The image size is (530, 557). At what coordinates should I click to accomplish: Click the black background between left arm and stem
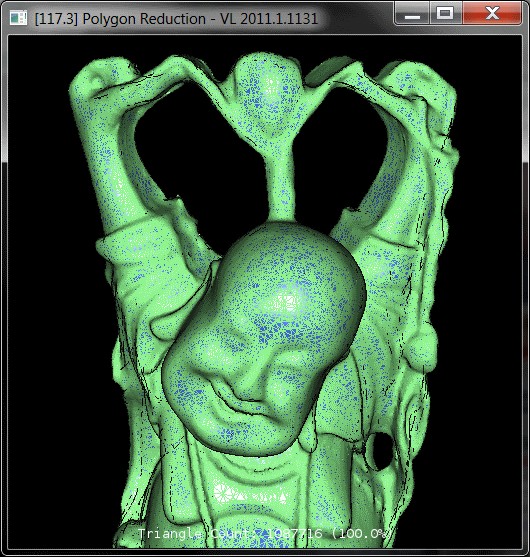click(199, 160)
